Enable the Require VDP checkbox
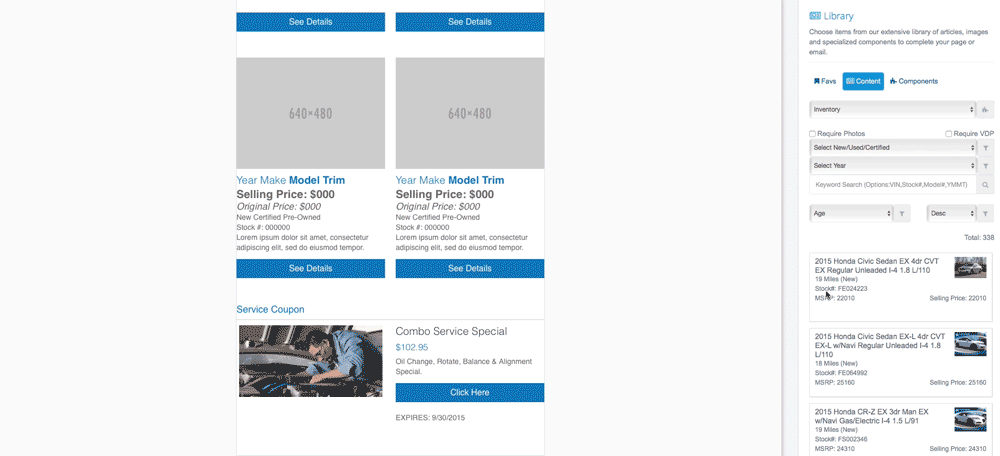Image resolution: width=1000 pixels, height=456 pixels. click(948, 134)
